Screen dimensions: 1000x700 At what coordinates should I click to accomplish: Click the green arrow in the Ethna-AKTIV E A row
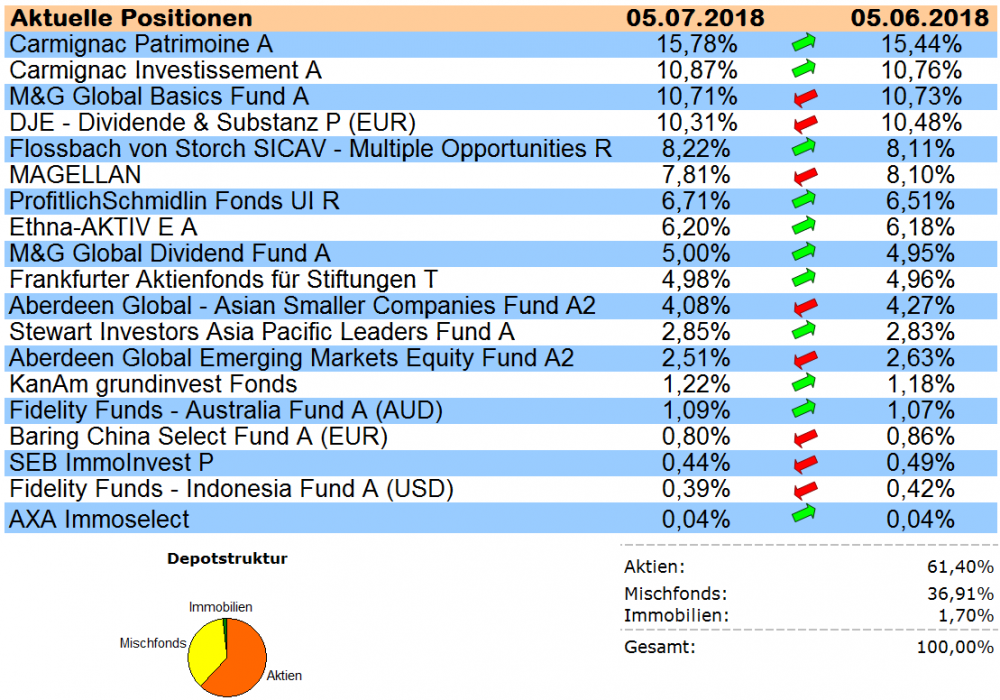tap(803, 227)
